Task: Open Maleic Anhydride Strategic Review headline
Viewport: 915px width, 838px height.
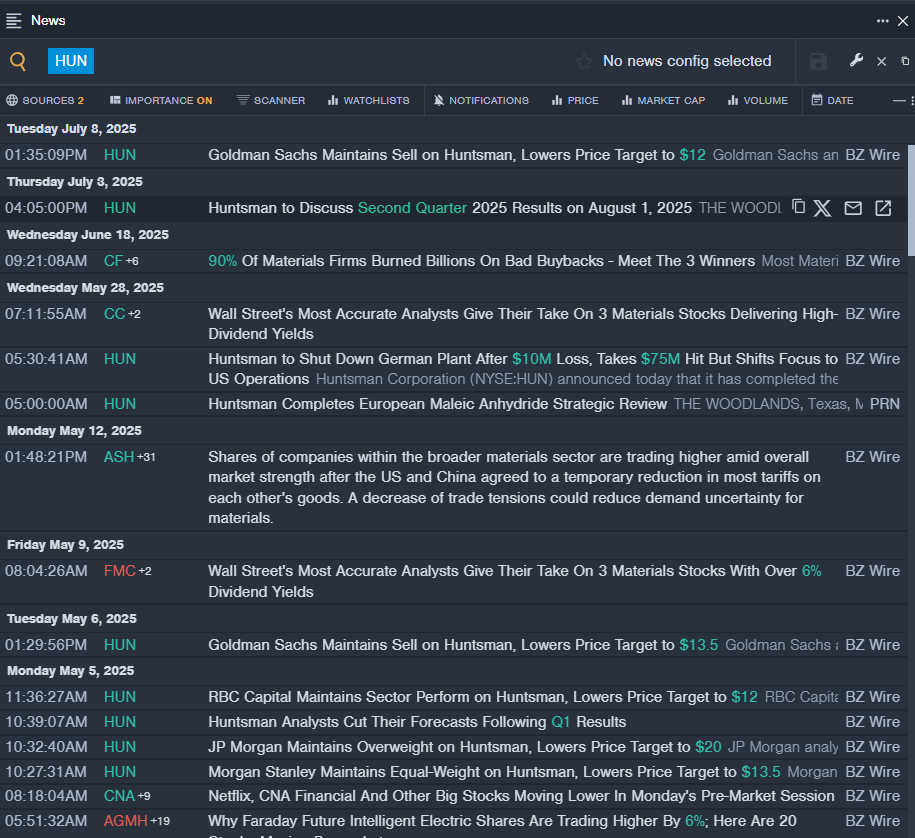Action: [438, 404]
